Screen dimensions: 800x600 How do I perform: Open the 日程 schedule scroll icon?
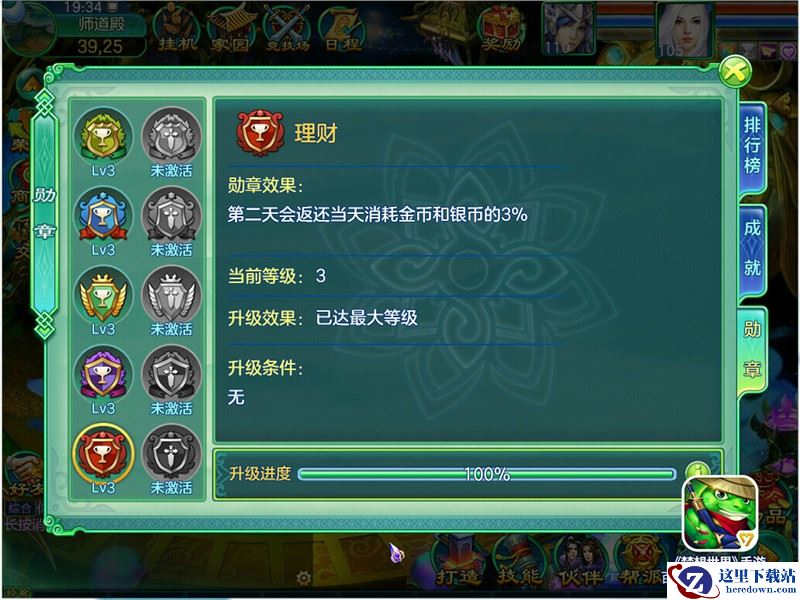(343, 29)
